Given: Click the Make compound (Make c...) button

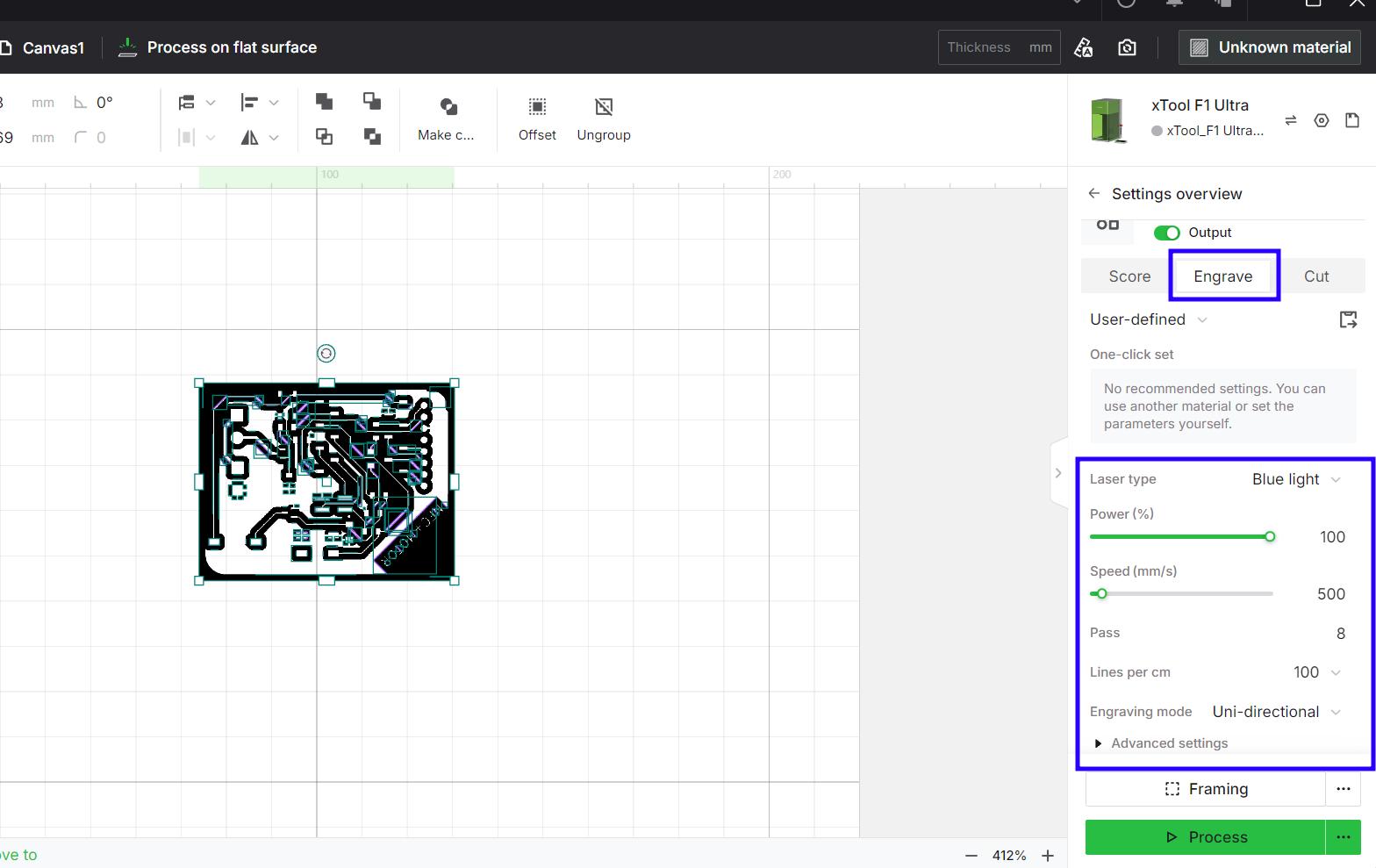Looking at the screenshot, I should point(447,118).
